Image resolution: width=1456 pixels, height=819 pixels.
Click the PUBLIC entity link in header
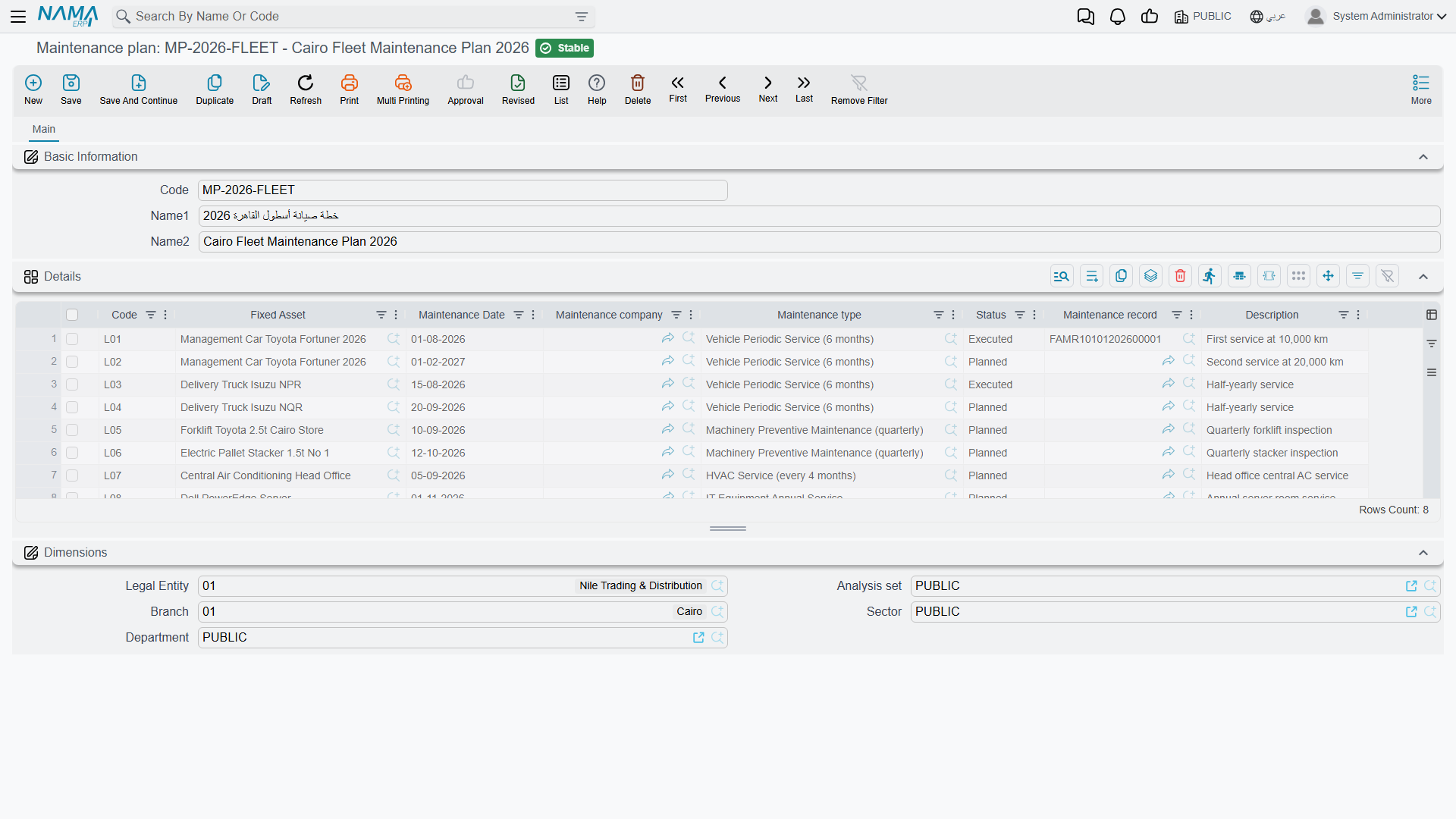click(x=1203, y=17)
